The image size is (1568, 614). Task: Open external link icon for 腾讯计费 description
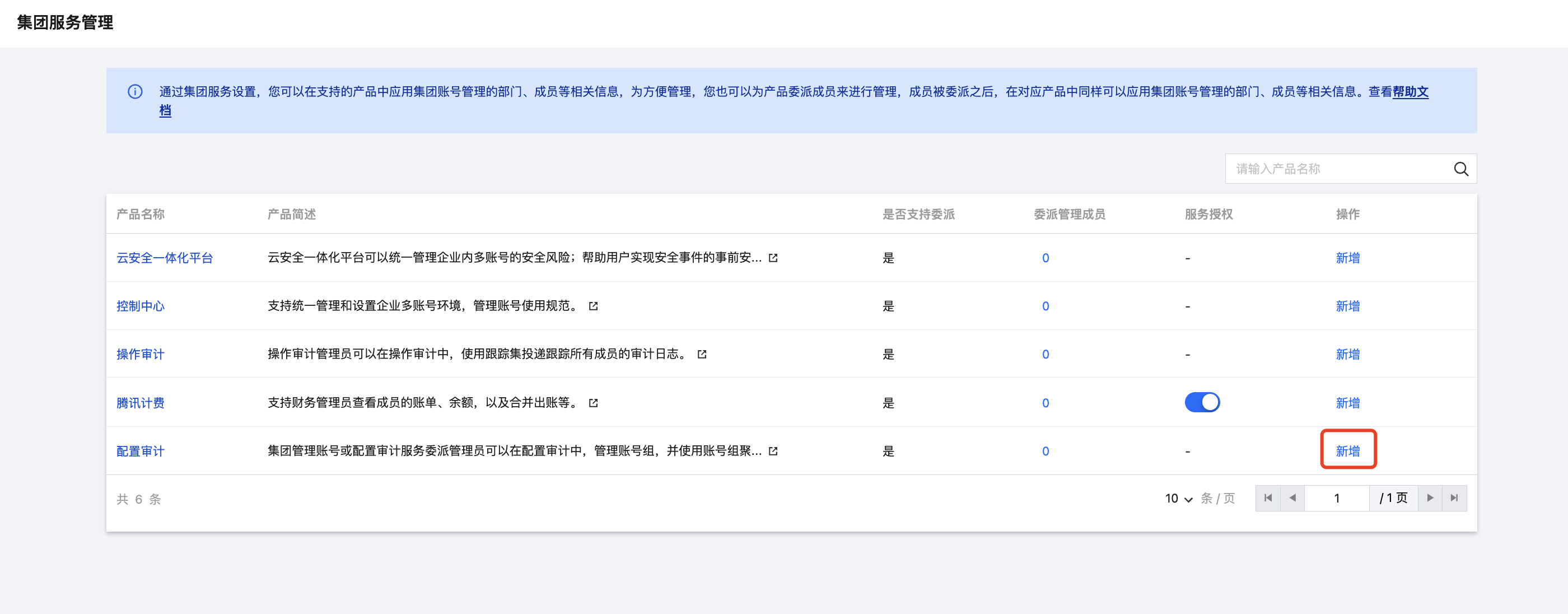(x=594, y=403)
